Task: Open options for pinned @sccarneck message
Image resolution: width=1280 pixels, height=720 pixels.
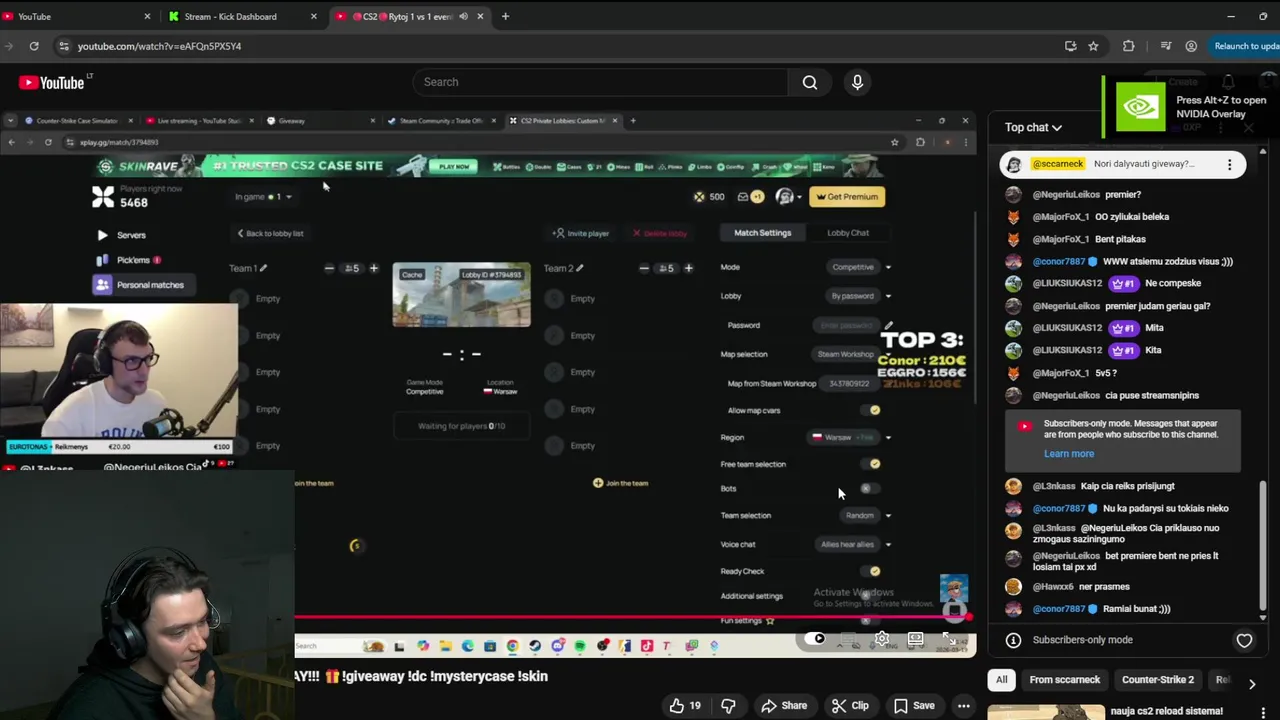Action: tap(1229, 165)
